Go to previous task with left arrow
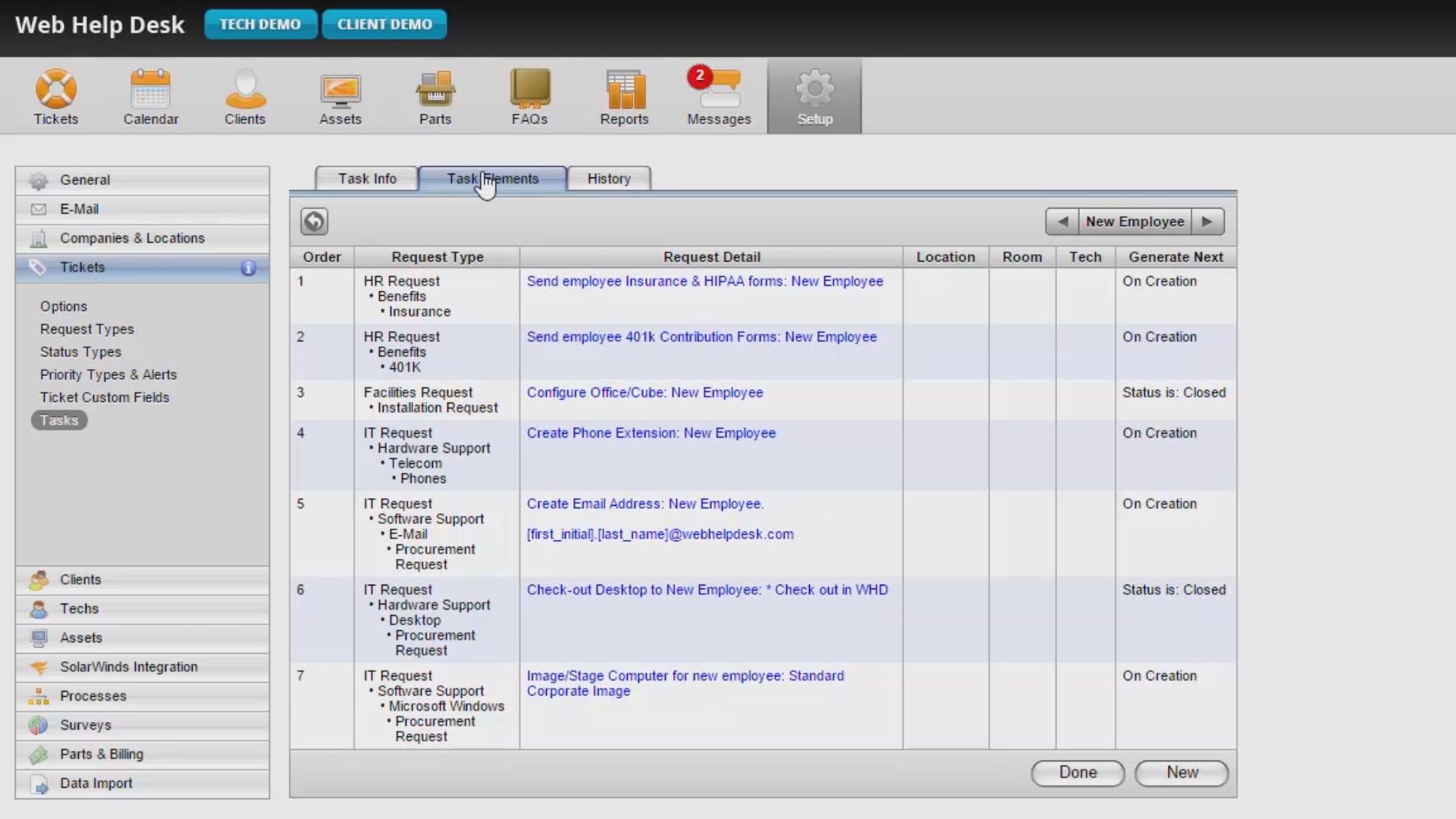This screenshot has height=819, width=1456. tap(1062, 221)
